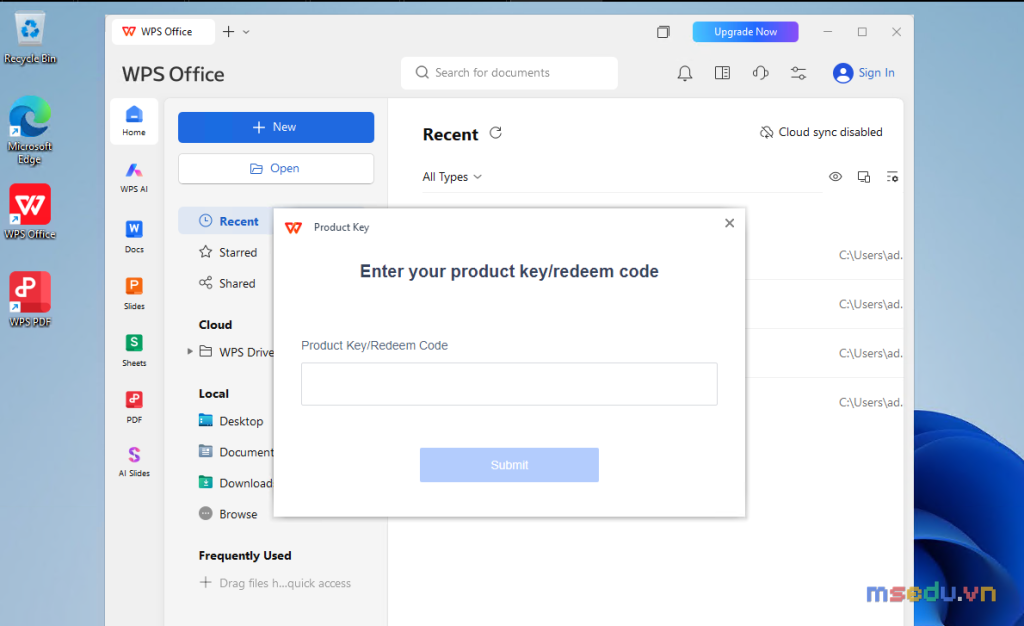Close the Product Key dialog
This screenshot has height=626, width=1024.
click(729, 223)
